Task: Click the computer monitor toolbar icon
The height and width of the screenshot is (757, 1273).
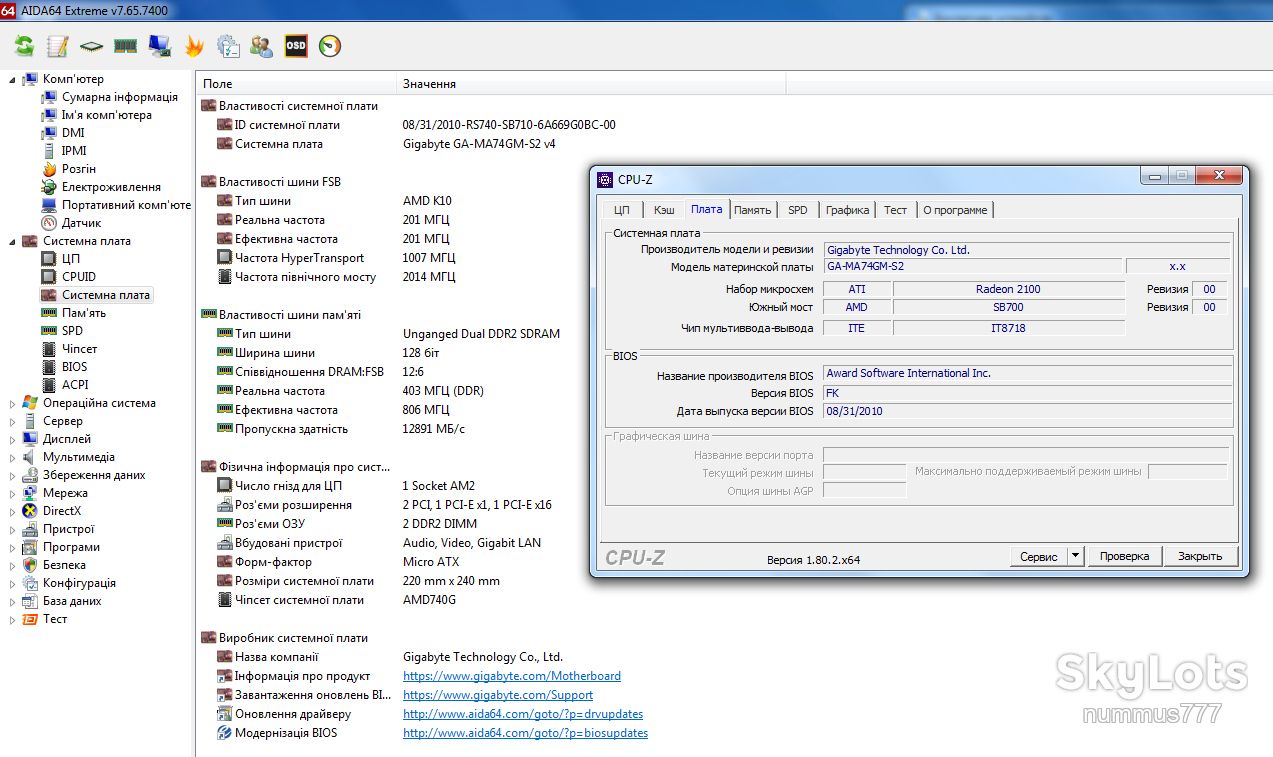Action: point(159,45)
